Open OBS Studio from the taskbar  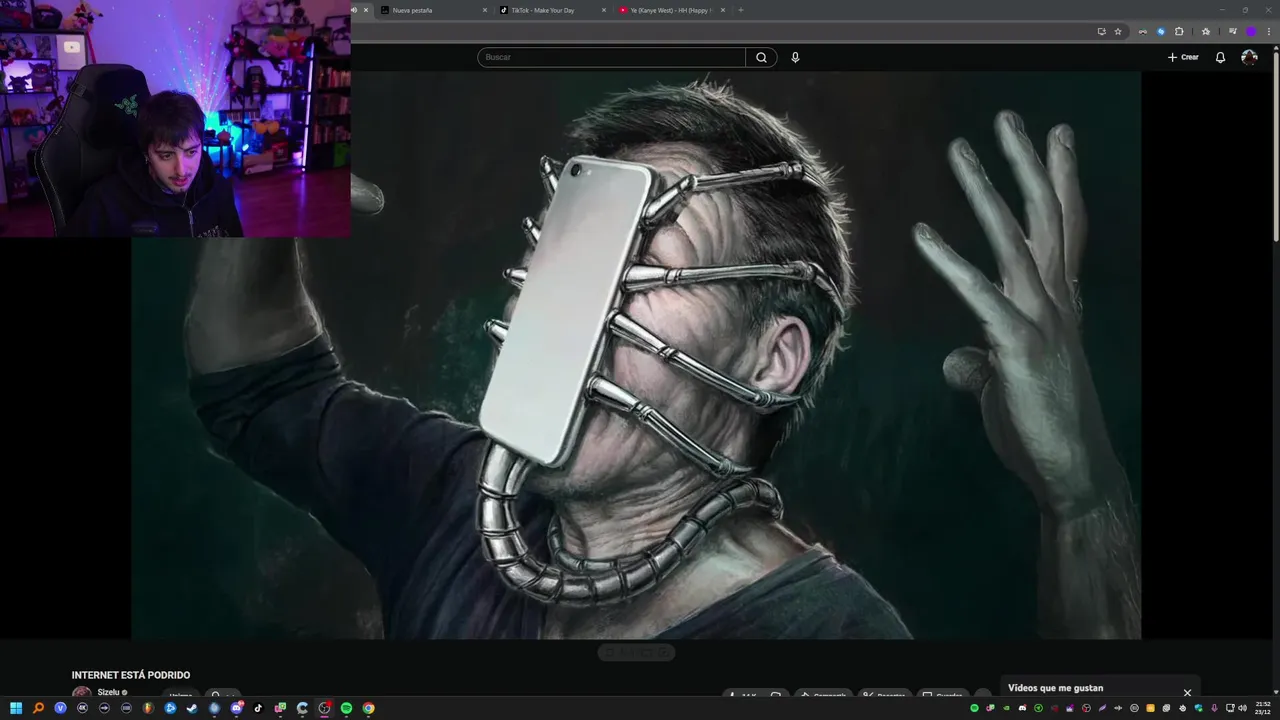pos(325,708)
